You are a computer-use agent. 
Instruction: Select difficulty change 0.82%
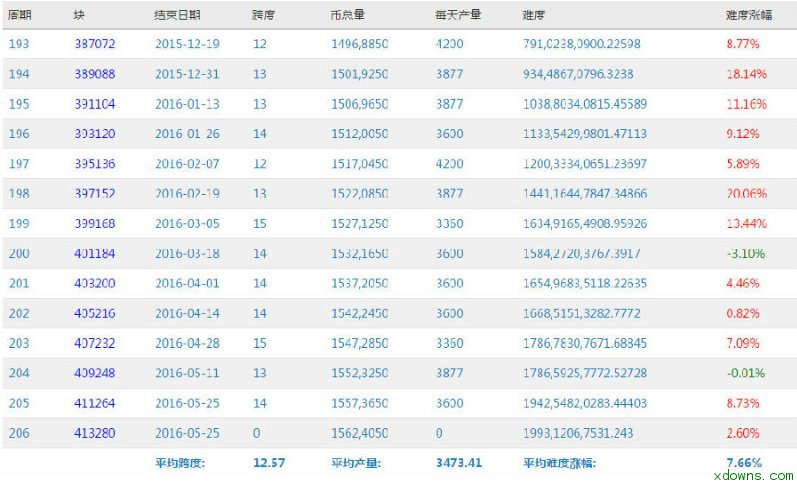743,313
